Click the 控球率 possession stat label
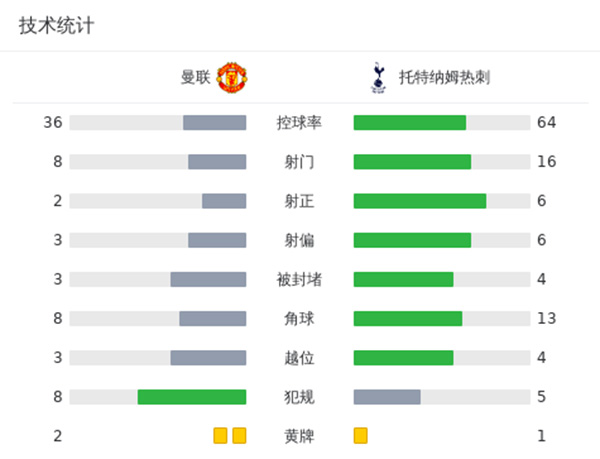The width and height of the screenshot is (600, 459). pyautogui.click(x=299, y=123)
